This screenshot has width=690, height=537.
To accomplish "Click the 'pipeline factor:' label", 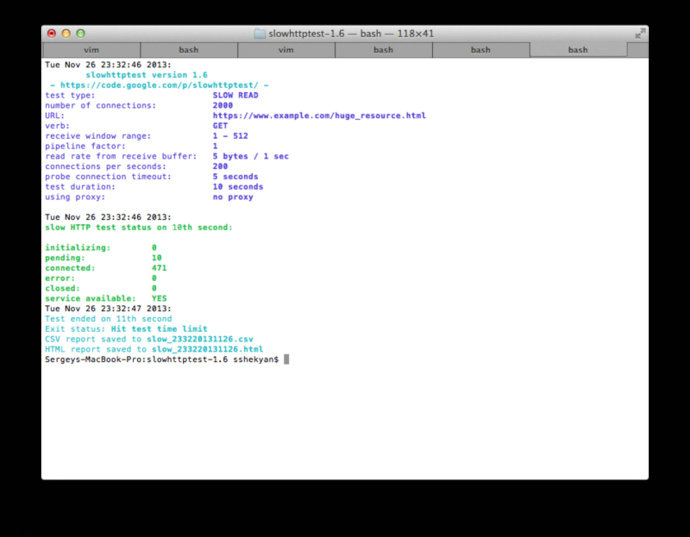I will 85,146.
